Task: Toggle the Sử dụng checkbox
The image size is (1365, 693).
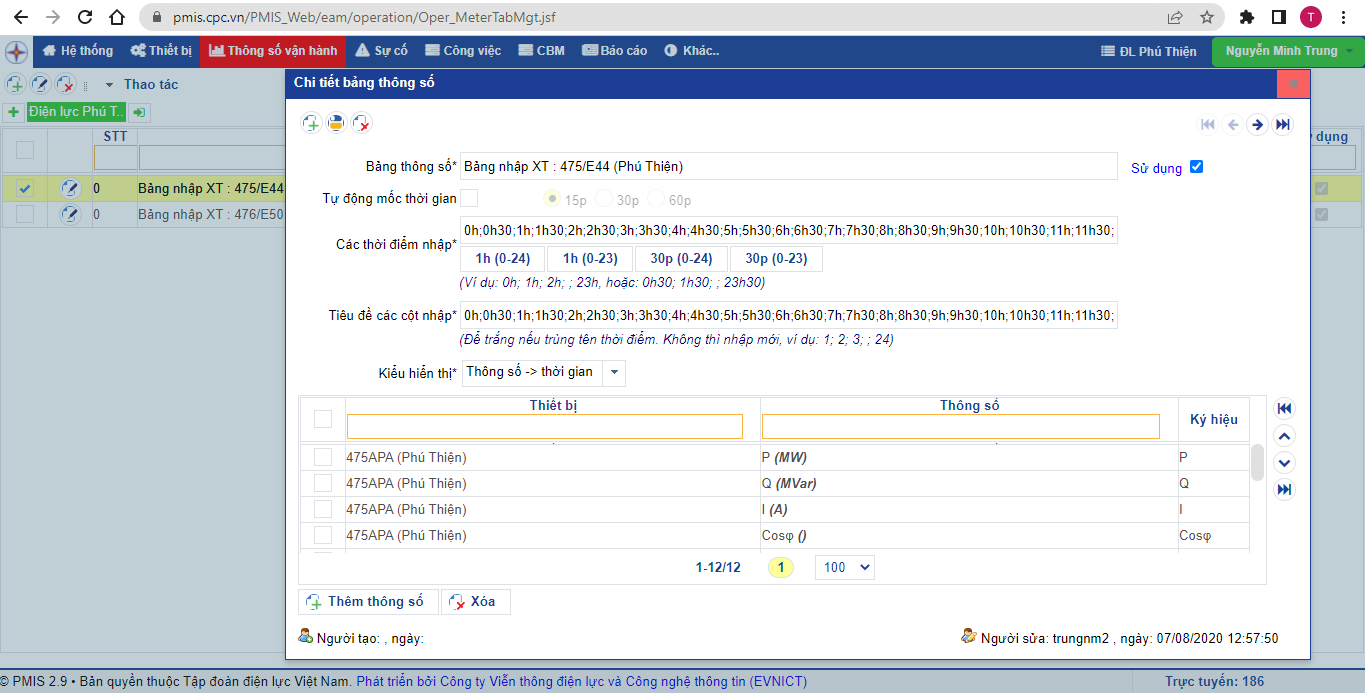Action: [x=1196, y=167]
